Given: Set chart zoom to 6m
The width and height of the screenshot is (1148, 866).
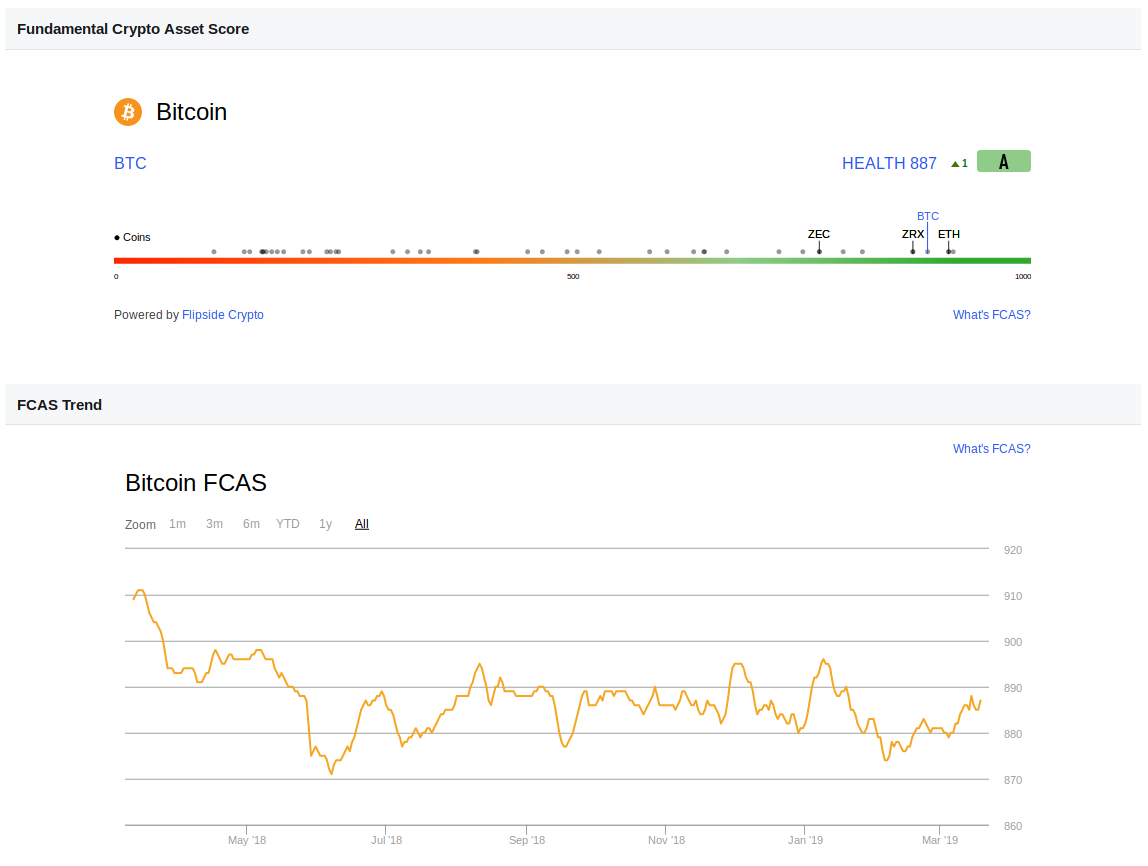Looking at the screenshot, I should coord(251,524).
